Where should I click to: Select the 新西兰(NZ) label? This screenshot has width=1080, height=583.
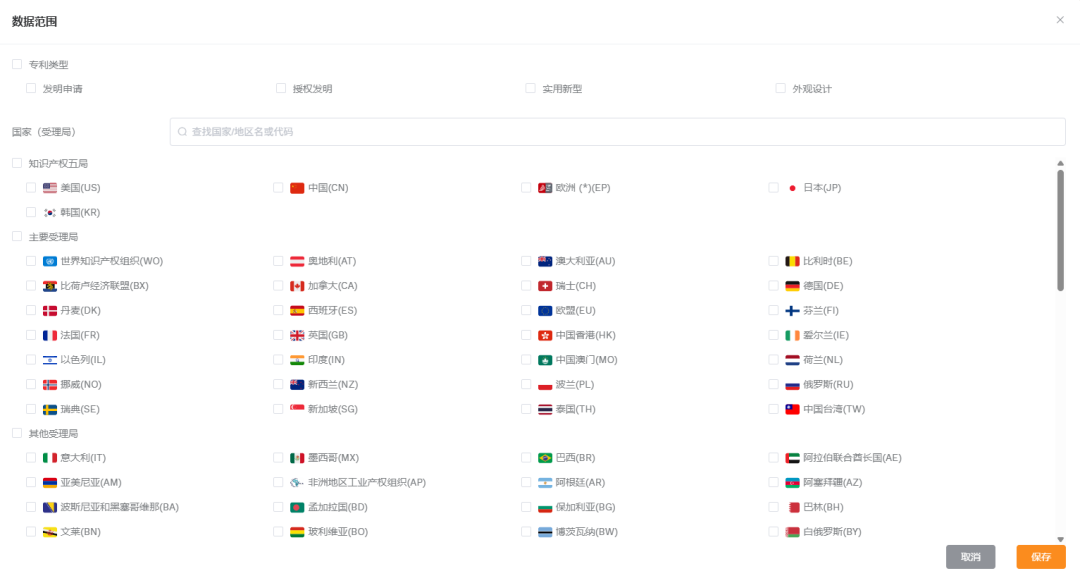coord(333,385)
